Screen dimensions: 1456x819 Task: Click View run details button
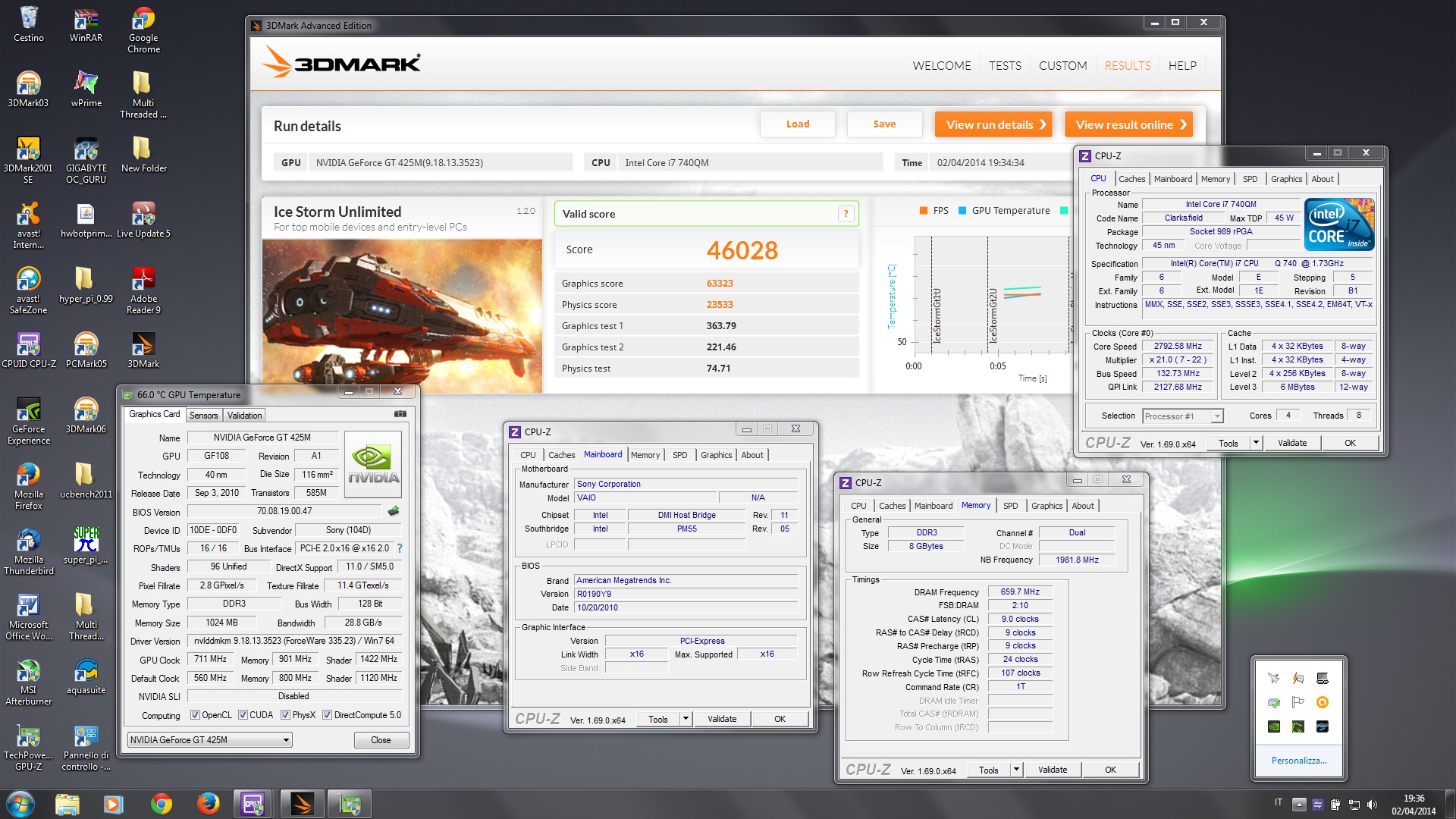click(993, 124)
